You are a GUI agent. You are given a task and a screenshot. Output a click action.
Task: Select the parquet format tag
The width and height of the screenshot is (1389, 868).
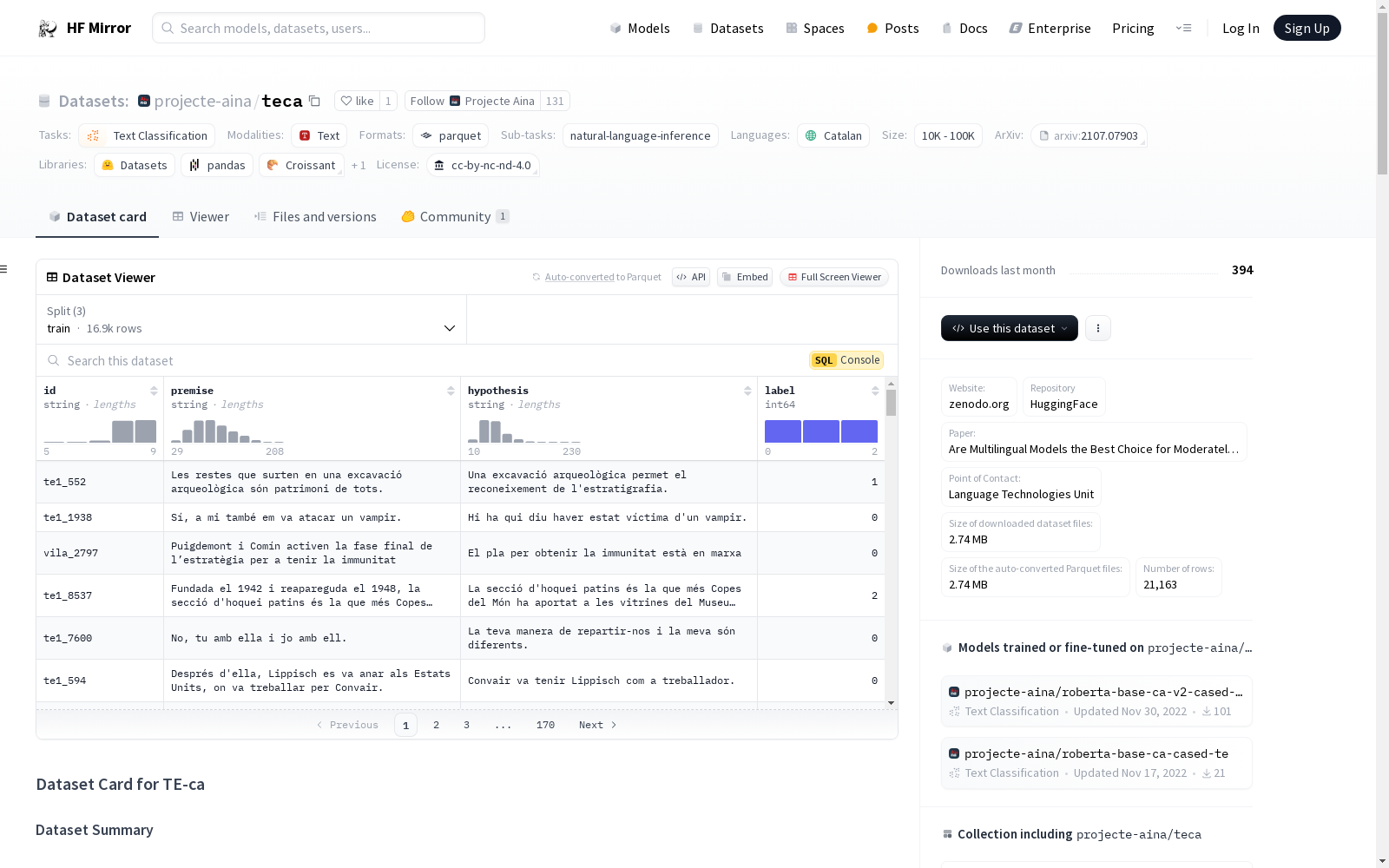tap(451, 135)
